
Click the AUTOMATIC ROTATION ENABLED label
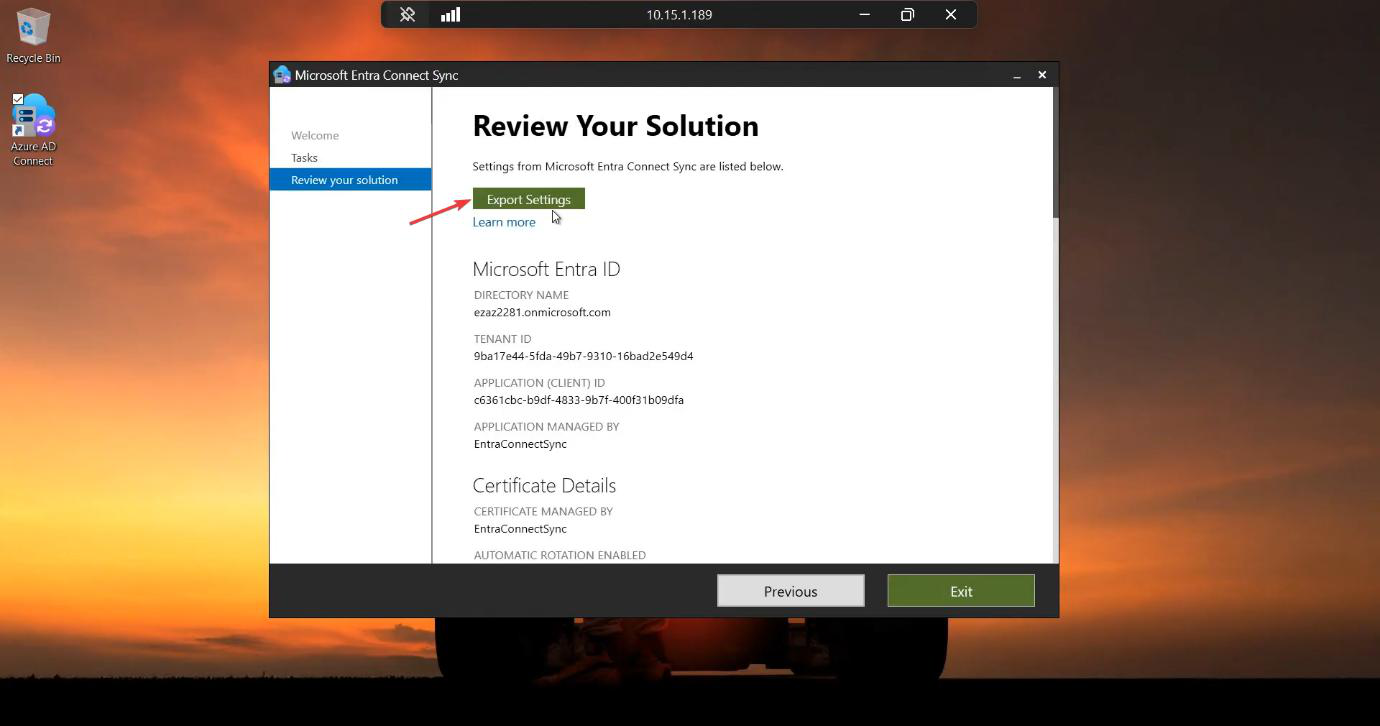pos(560,555)
